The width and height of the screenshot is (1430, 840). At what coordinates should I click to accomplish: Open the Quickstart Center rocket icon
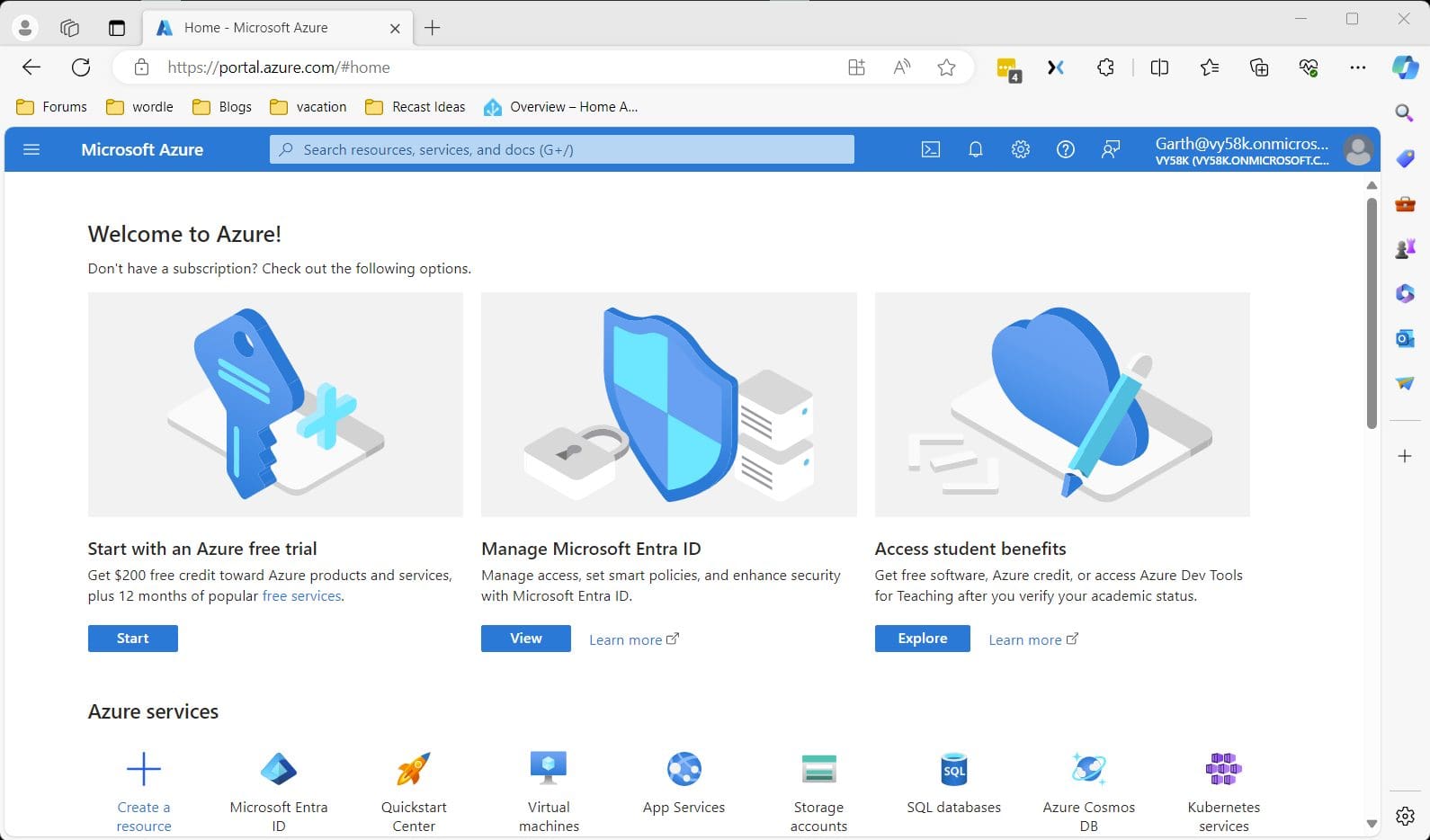tap(414, 769)
